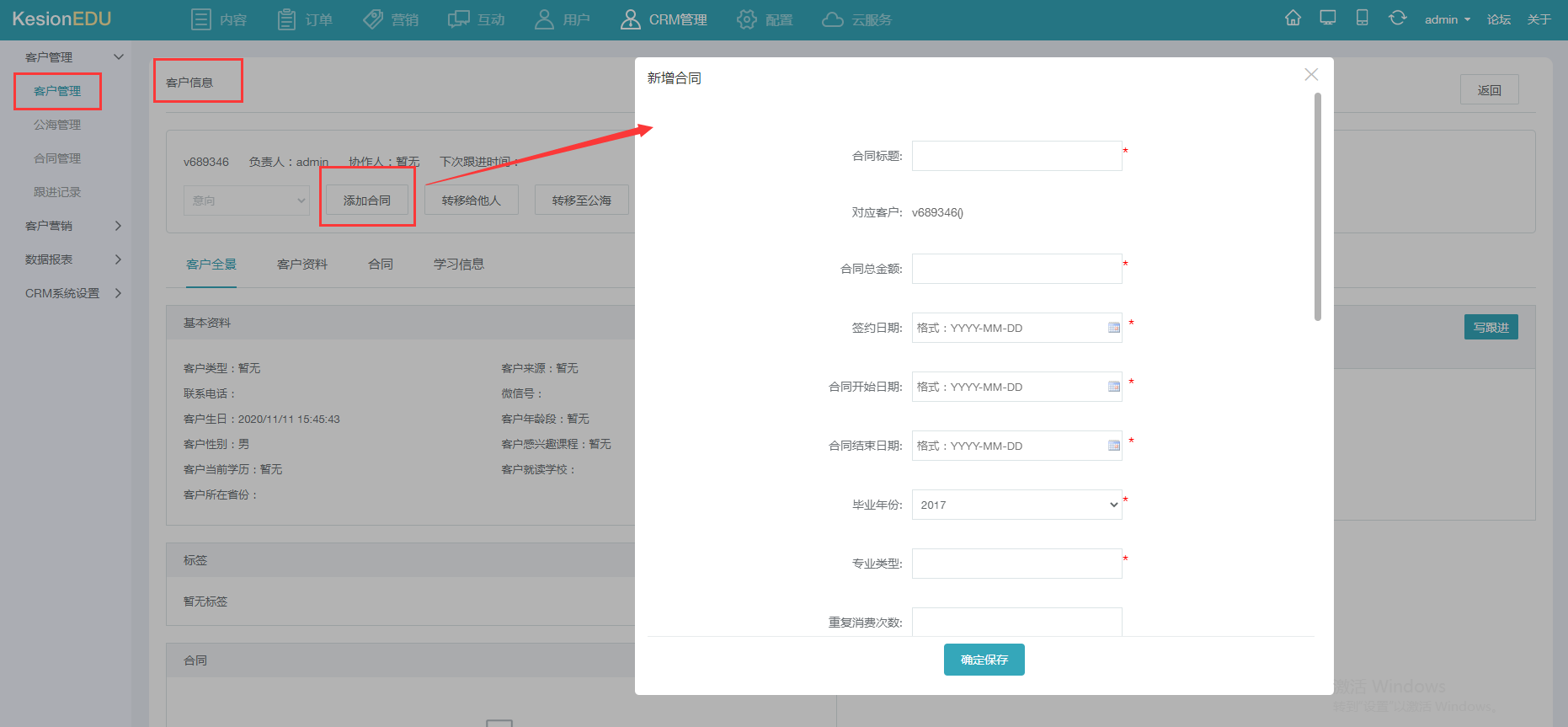Image resolution: width=1568 pixels, height=727 pixels.
Task: Open calendar picker for 合同结束日期
Action: click(1114, 446)
